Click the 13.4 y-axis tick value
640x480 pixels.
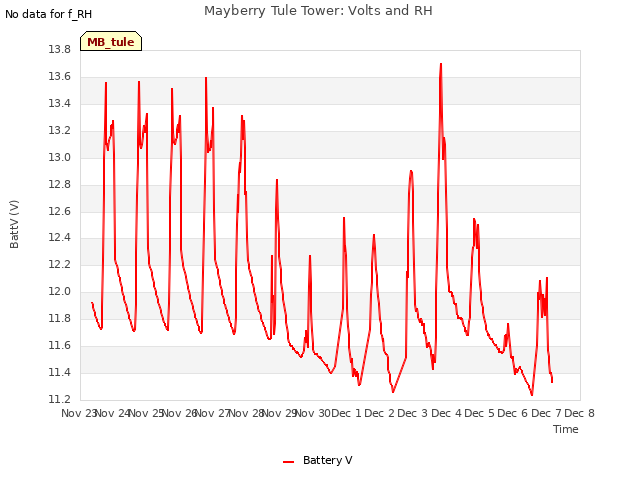click(60, 103)
